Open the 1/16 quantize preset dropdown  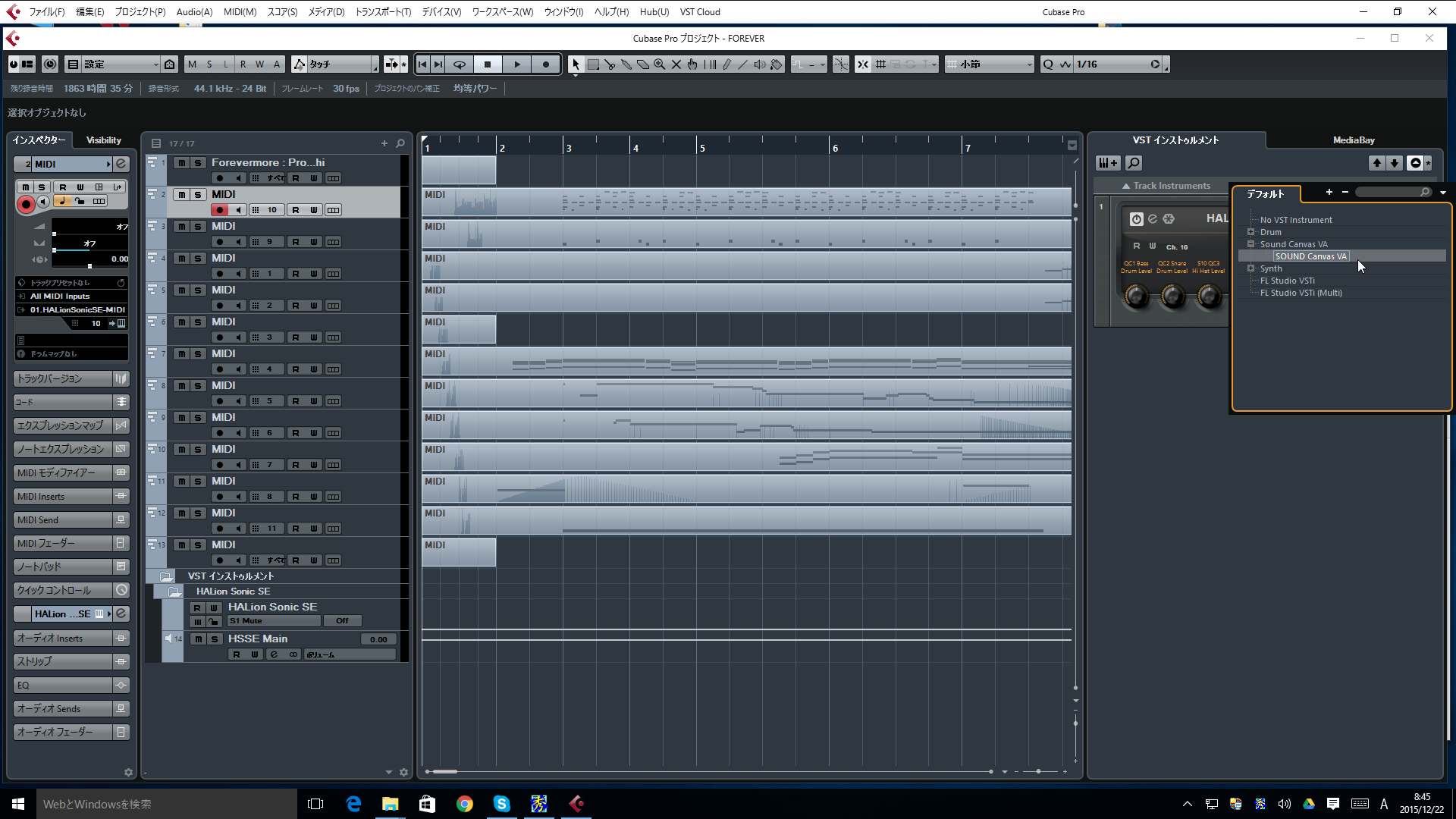click(1117, 64)
